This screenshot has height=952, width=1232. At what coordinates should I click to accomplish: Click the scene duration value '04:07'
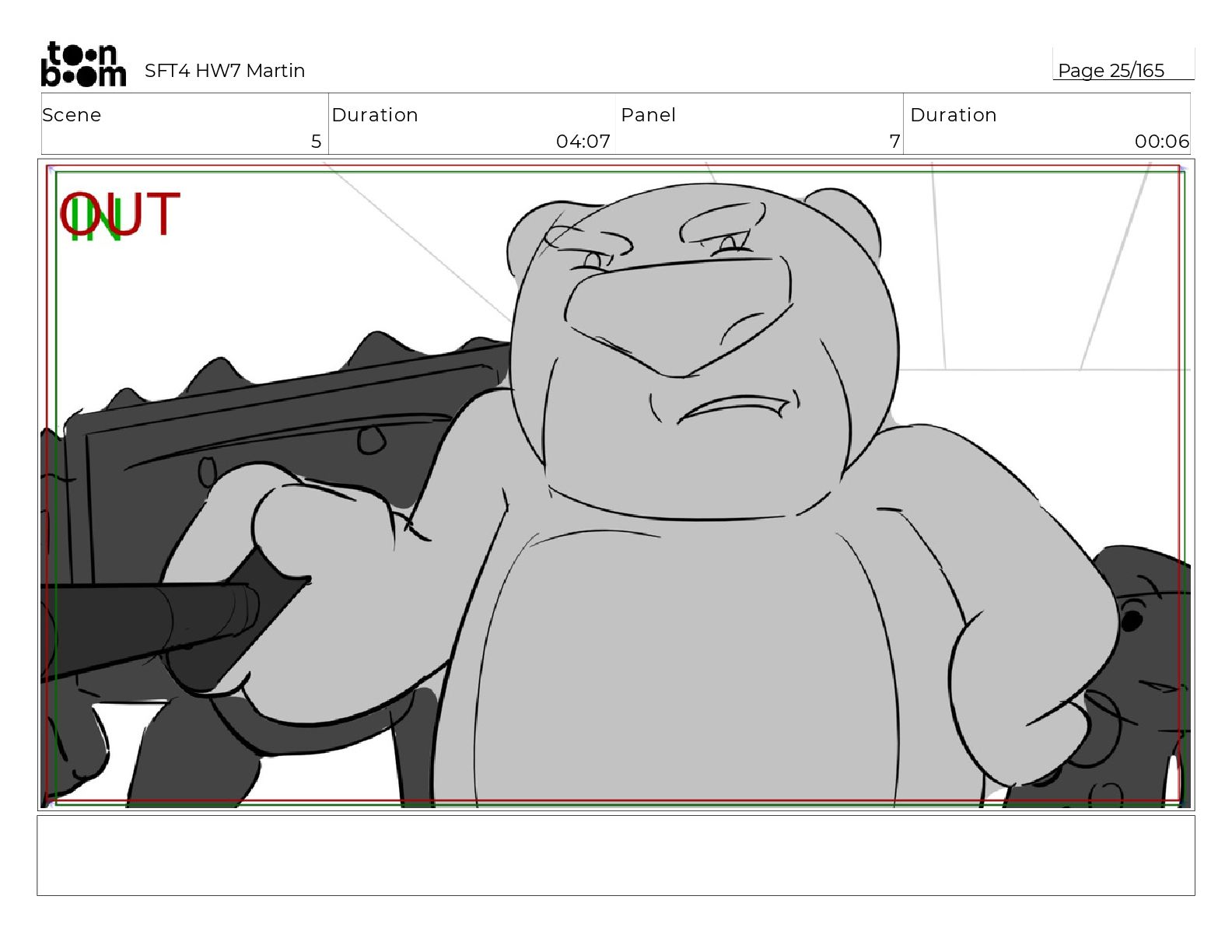click(583, 142)
